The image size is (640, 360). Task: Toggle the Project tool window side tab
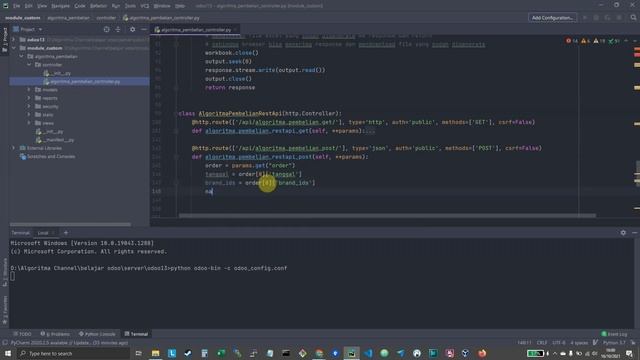[x=4, y=40]
